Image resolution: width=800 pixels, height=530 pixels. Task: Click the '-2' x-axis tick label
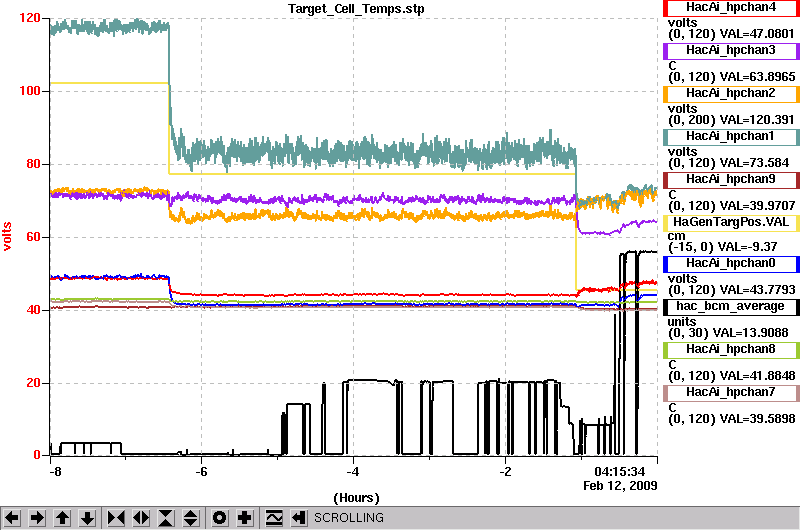click(505, 472)
